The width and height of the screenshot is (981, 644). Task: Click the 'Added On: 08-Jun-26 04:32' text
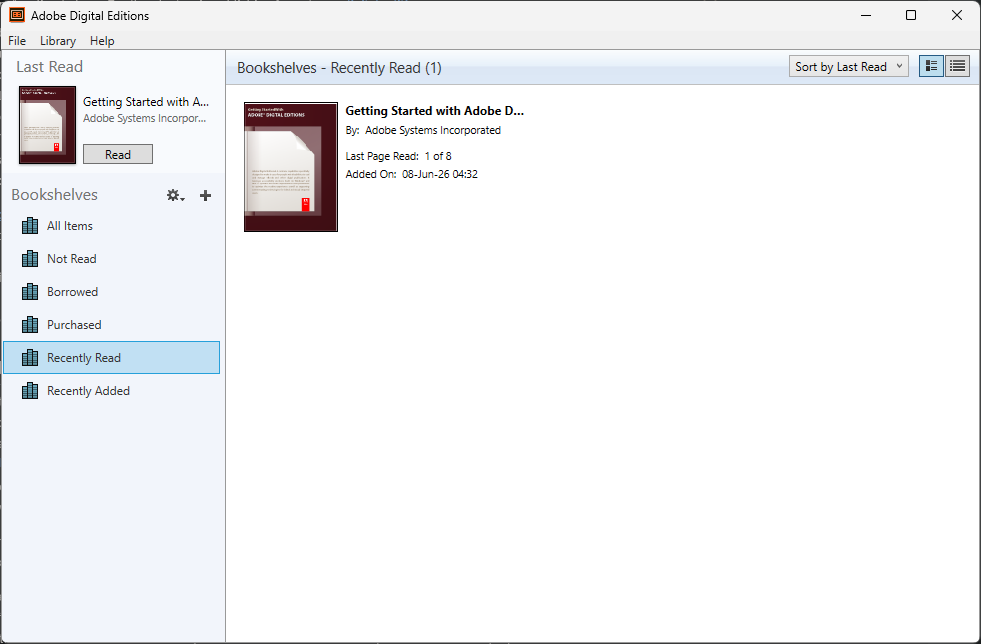tap(412, 174)
